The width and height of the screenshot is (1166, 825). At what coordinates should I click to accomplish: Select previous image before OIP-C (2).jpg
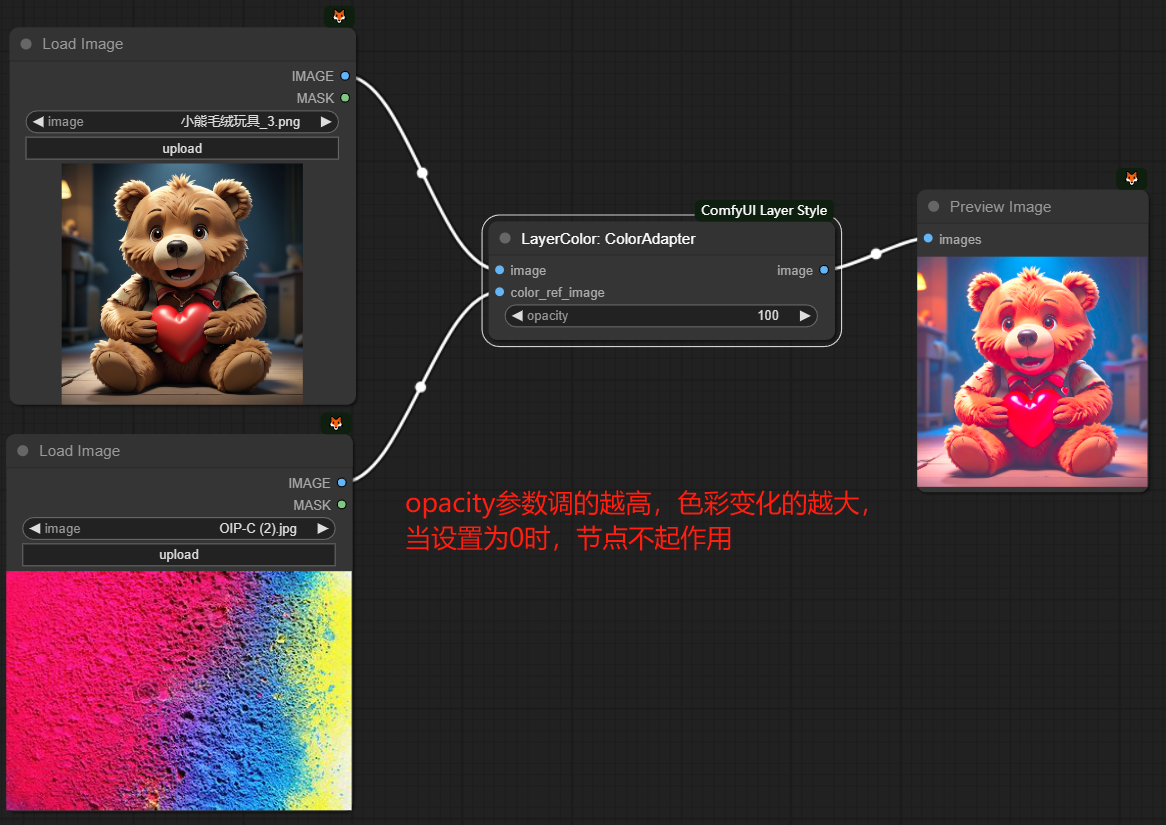point(35,528)
